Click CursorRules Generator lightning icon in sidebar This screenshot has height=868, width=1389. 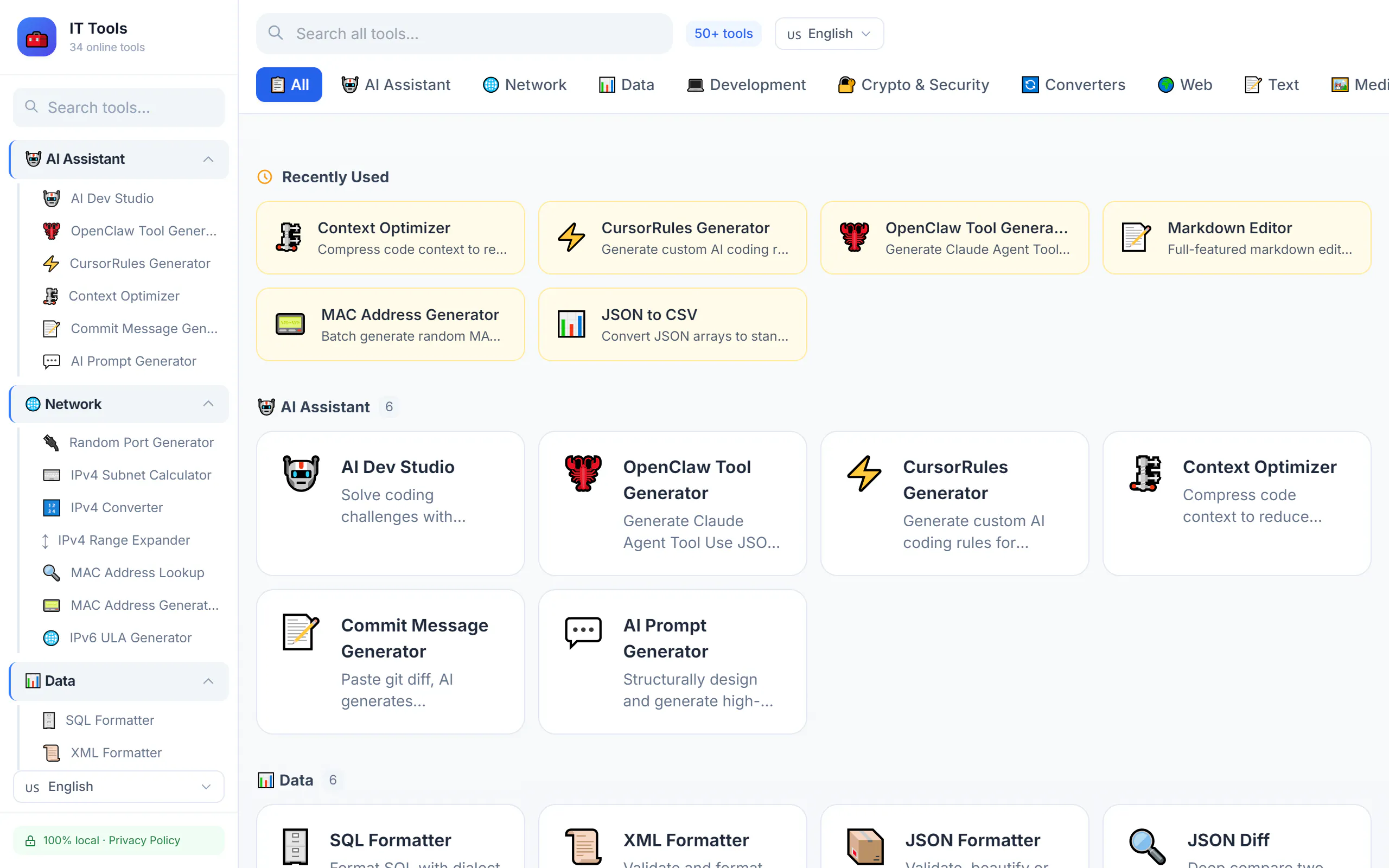[51, 264]
